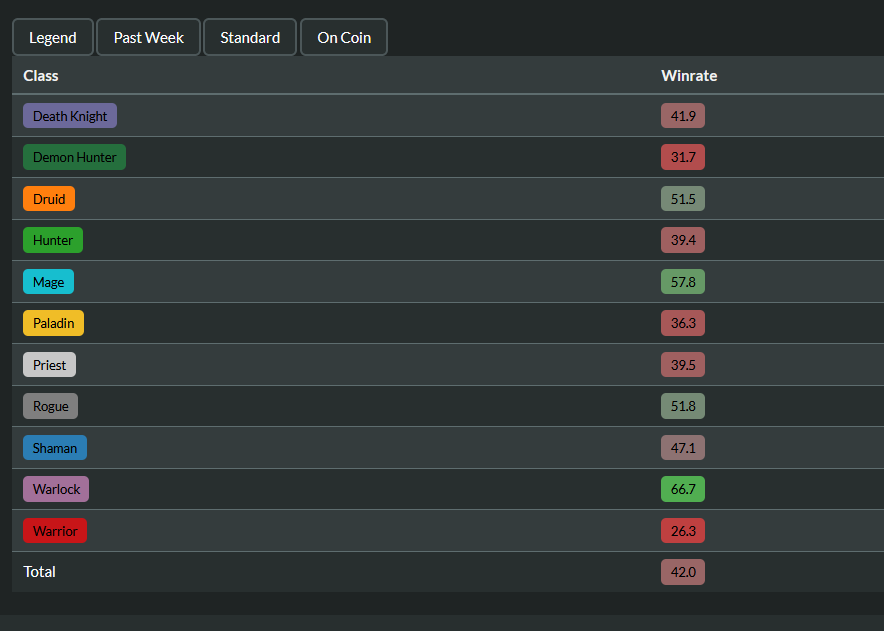
Task: Click the Total row label
Action: tap(39, 572)
